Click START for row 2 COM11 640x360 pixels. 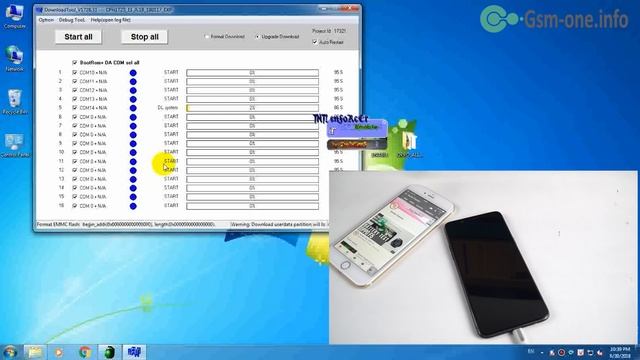[171, 81]
